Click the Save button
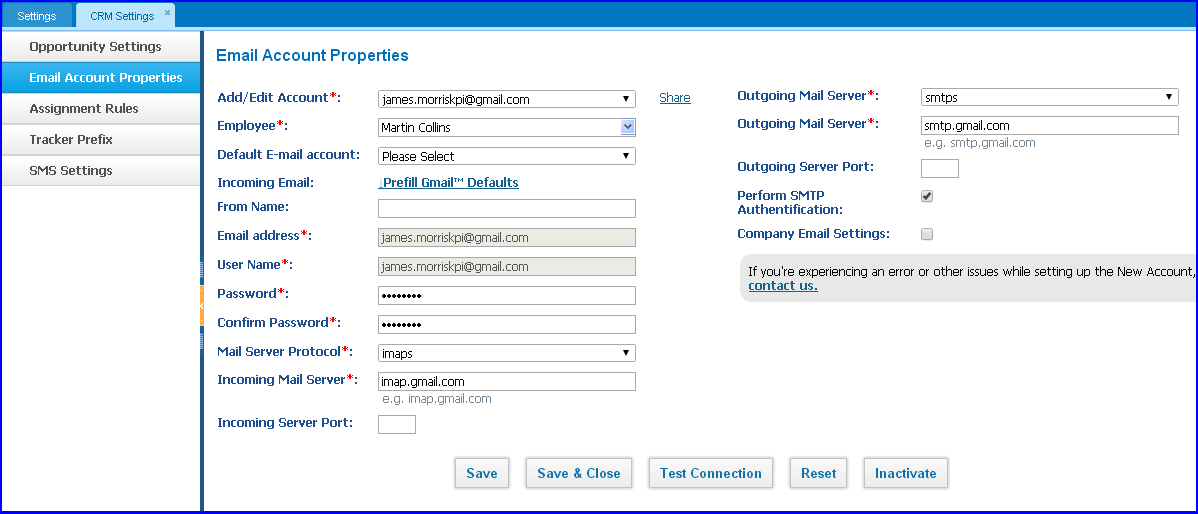 [481, 474]
